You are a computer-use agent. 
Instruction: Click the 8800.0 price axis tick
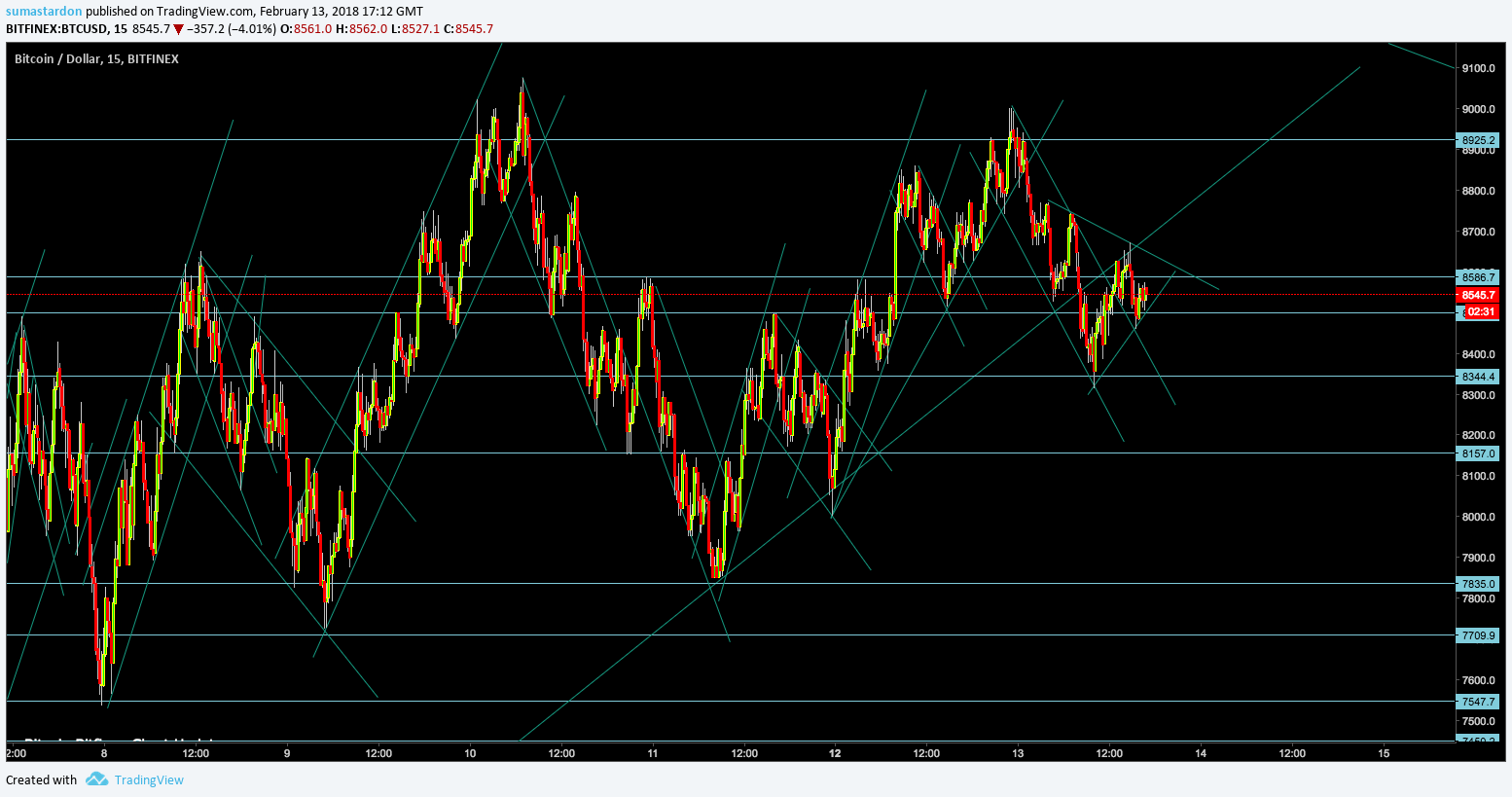(1478, 191)
